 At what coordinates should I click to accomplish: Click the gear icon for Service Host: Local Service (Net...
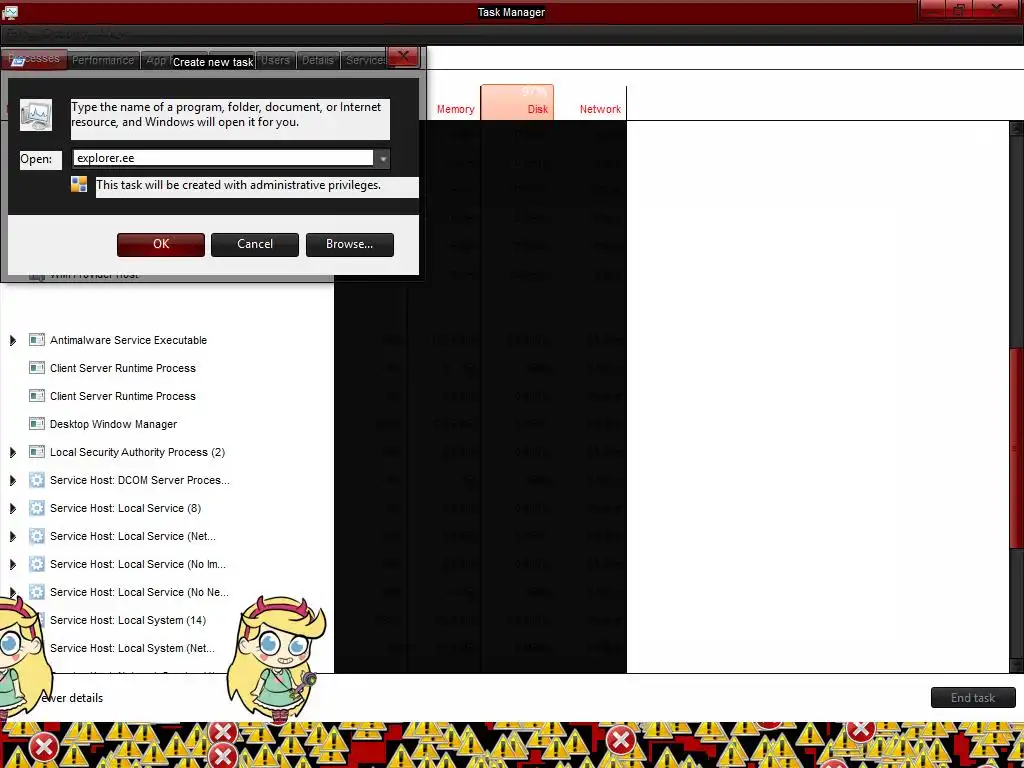[x=37, y=536]
